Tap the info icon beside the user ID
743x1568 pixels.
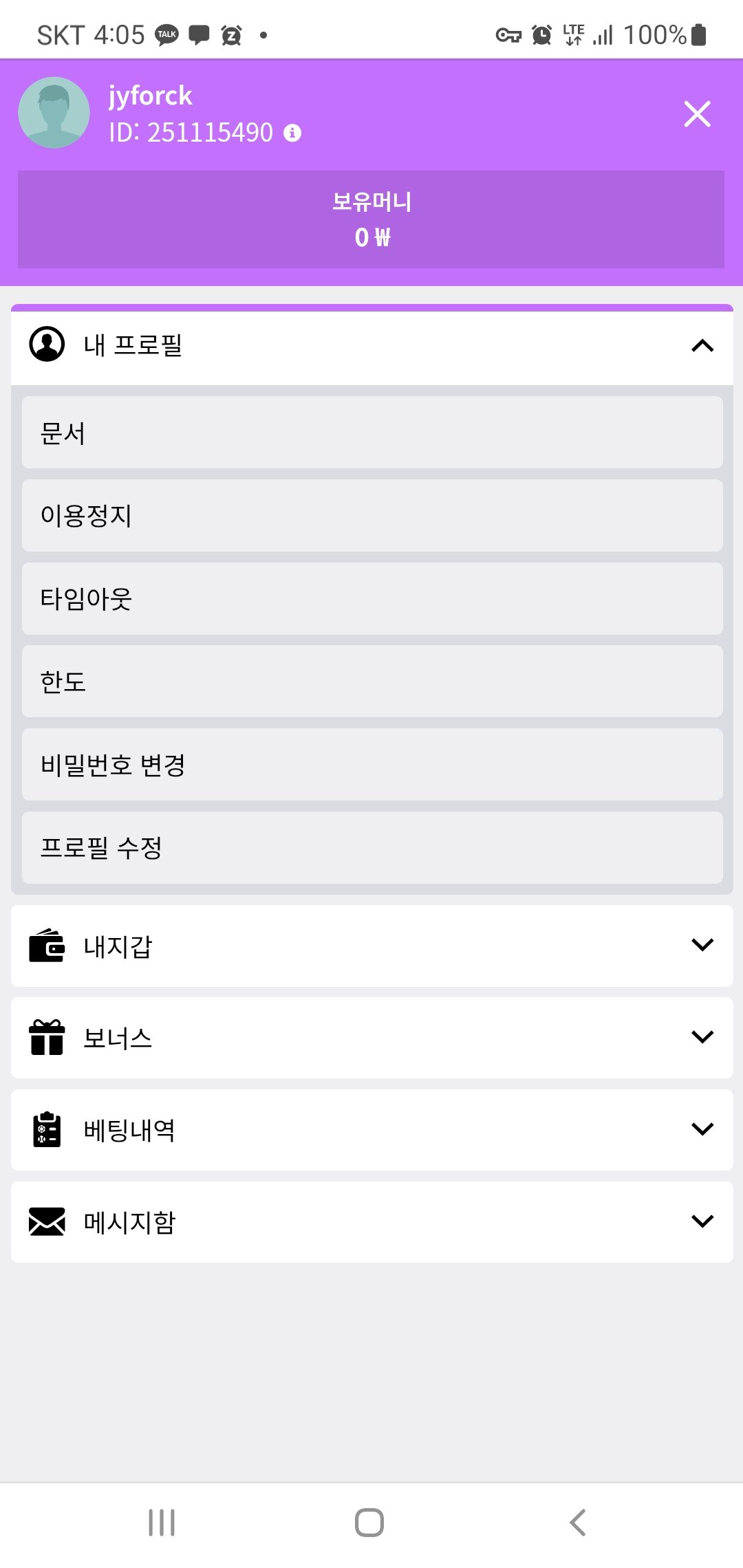coord(292,133)
